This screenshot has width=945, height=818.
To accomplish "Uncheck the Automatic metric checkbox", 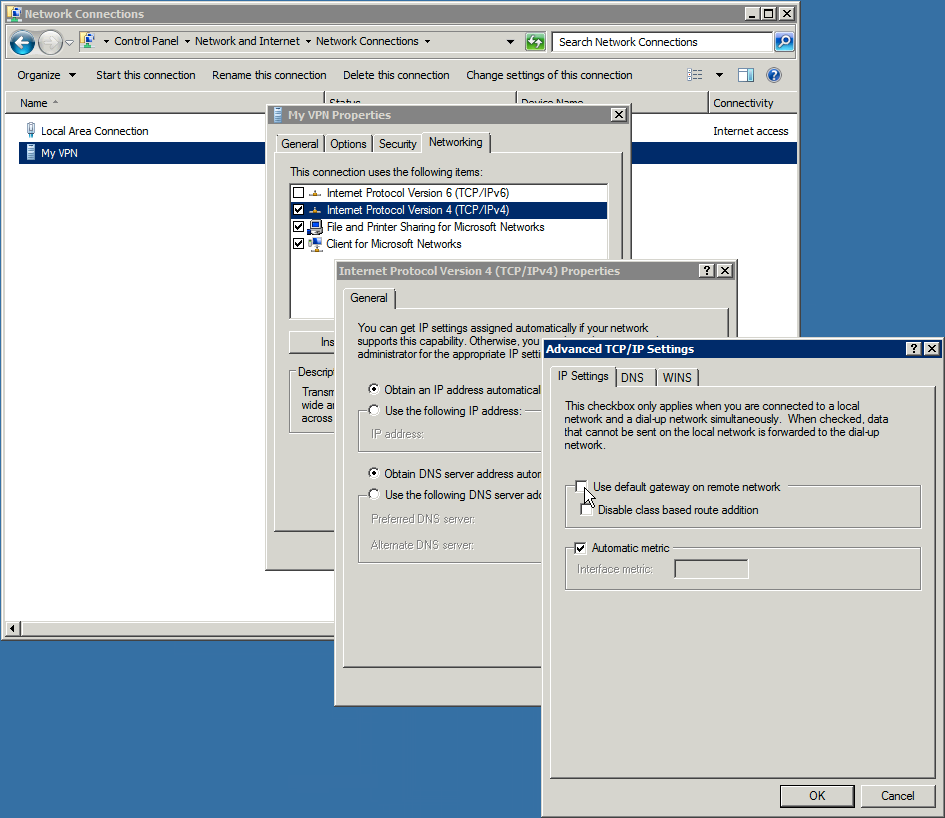I will (x=580, y=548).
